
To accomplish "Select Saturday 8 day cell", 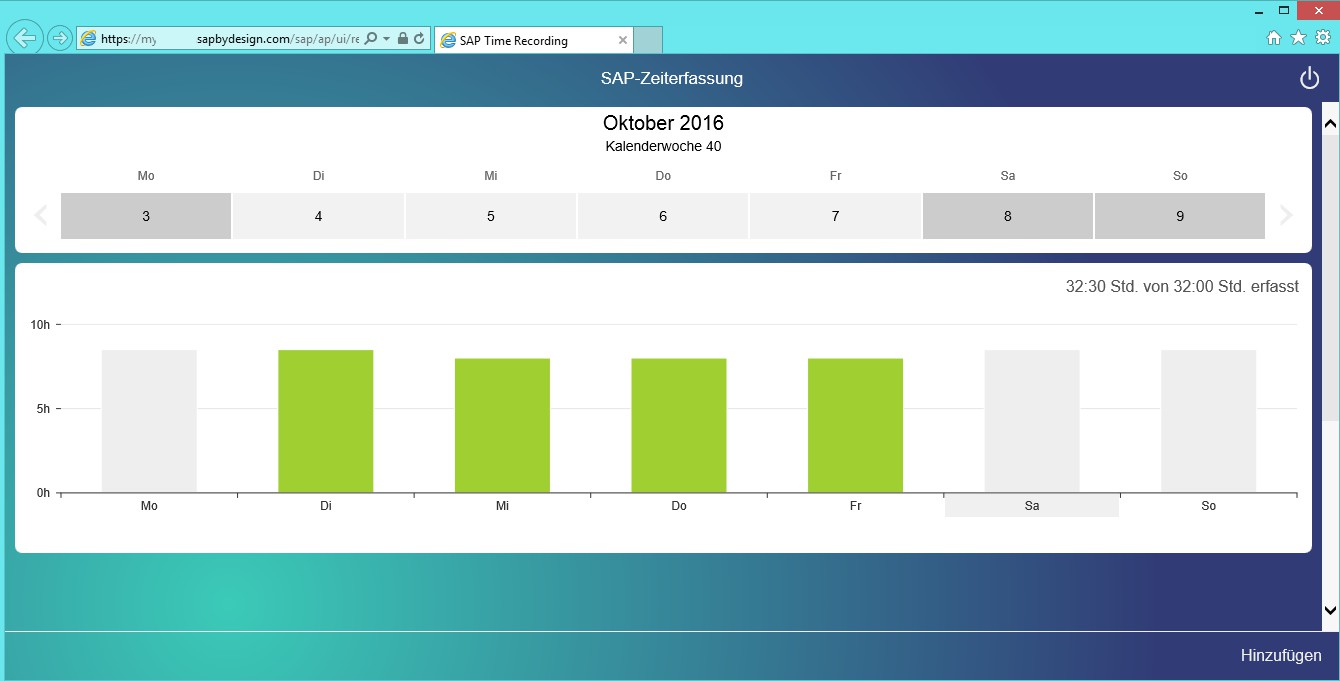I will 1007,216.
